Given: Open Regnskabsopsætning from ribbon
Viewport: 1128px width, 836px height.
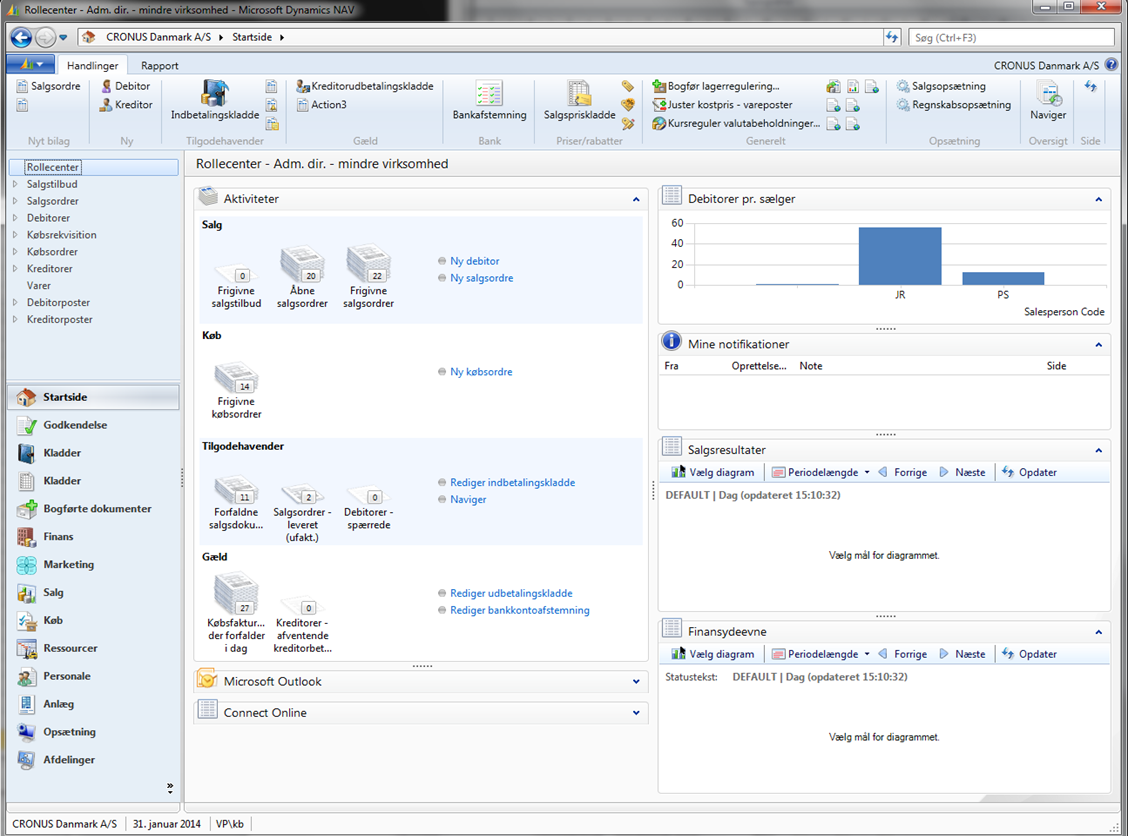Looking at the screenshot, I should click(x=954, y=104).
